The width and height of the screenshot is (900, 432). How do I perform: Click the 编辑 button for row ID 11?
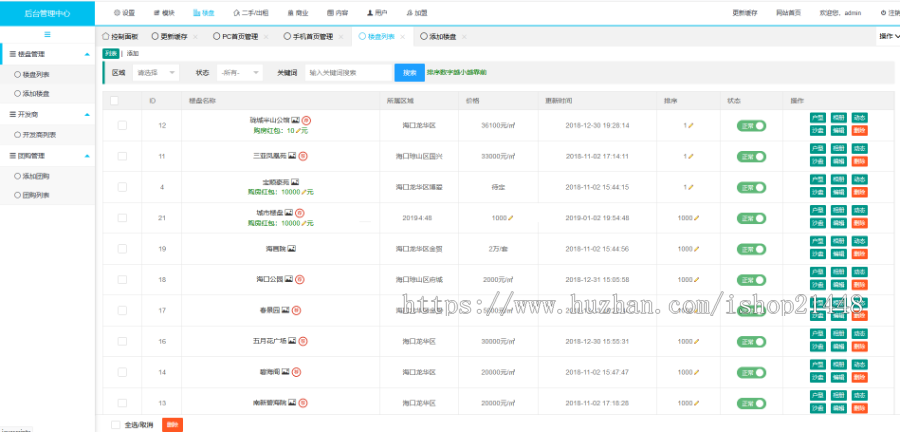(x=839, y=161)
